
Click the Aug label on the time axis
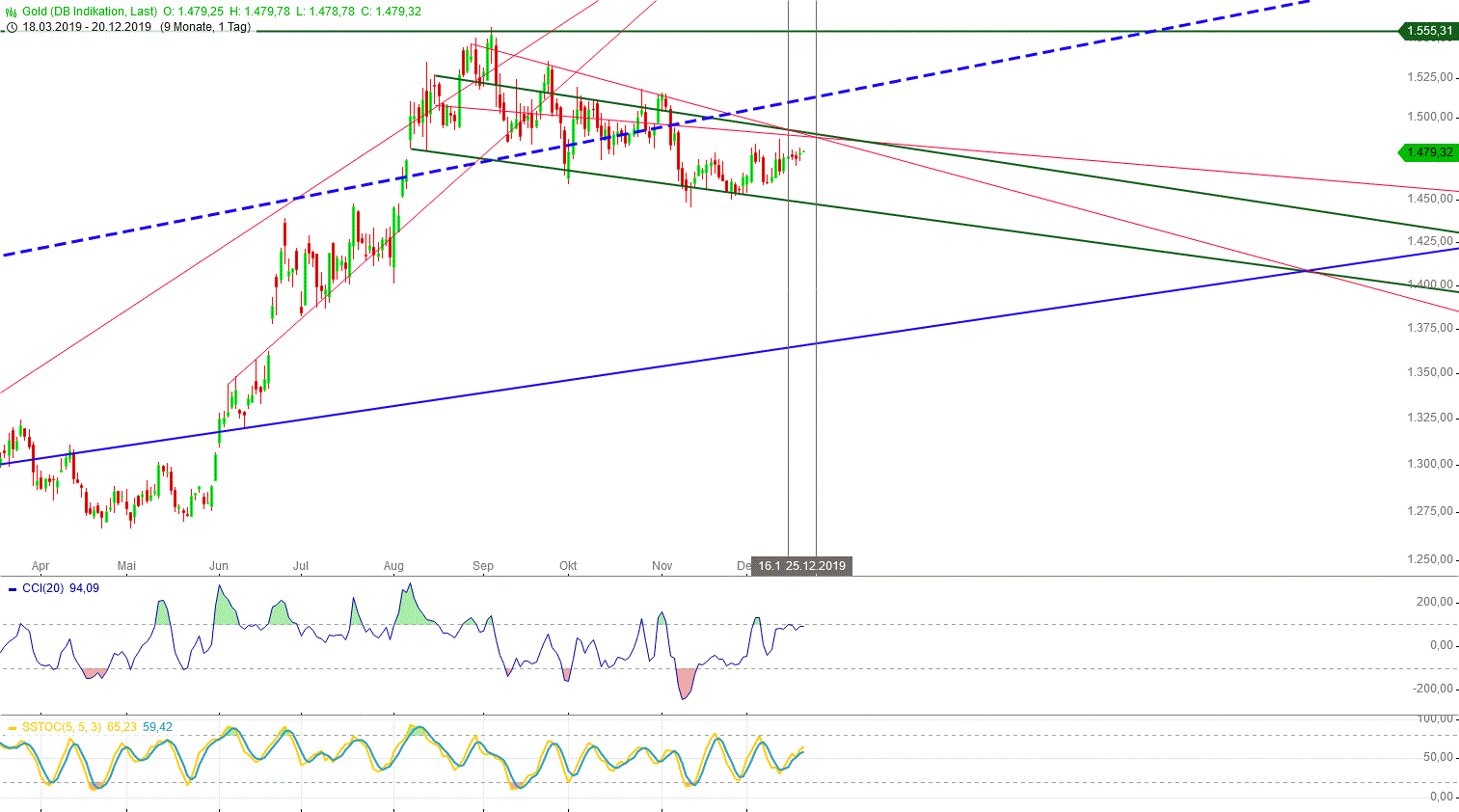[x=393, y=566]
